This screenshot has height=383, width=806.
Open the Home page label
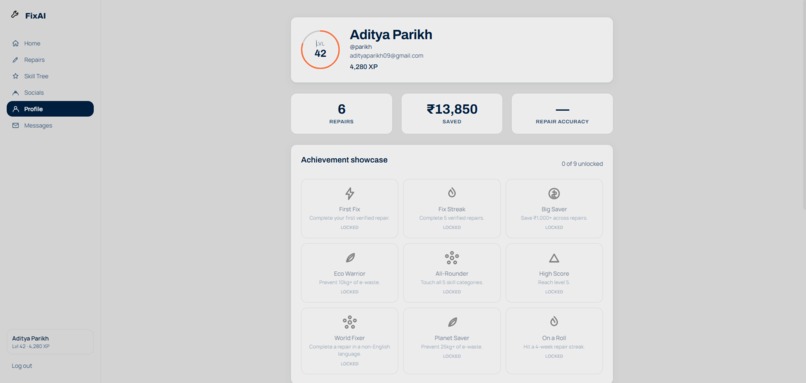coord(32,44)
